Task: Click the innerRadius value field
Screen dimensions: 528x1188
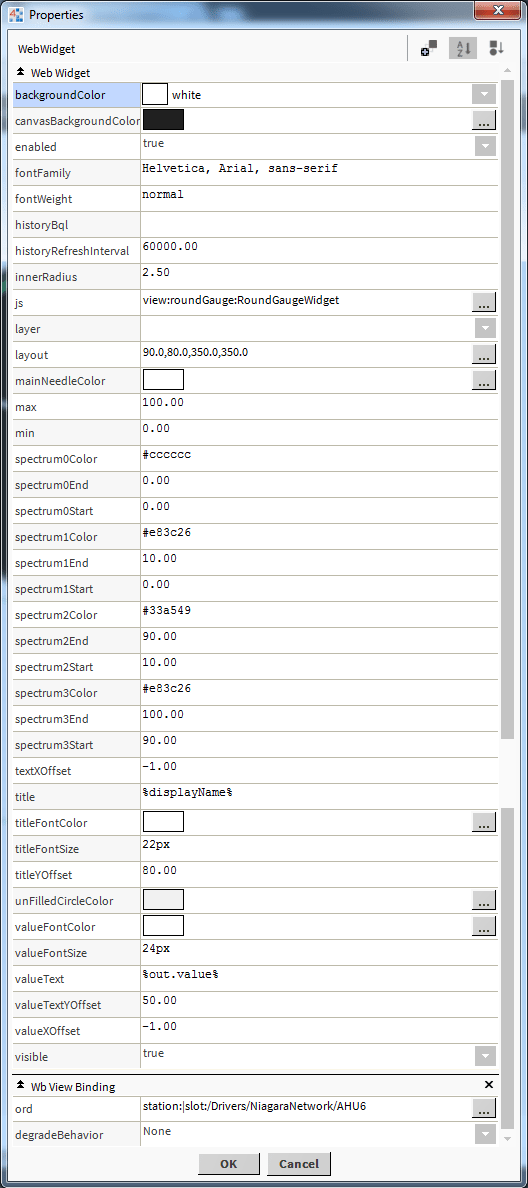Action: (319, 276)
